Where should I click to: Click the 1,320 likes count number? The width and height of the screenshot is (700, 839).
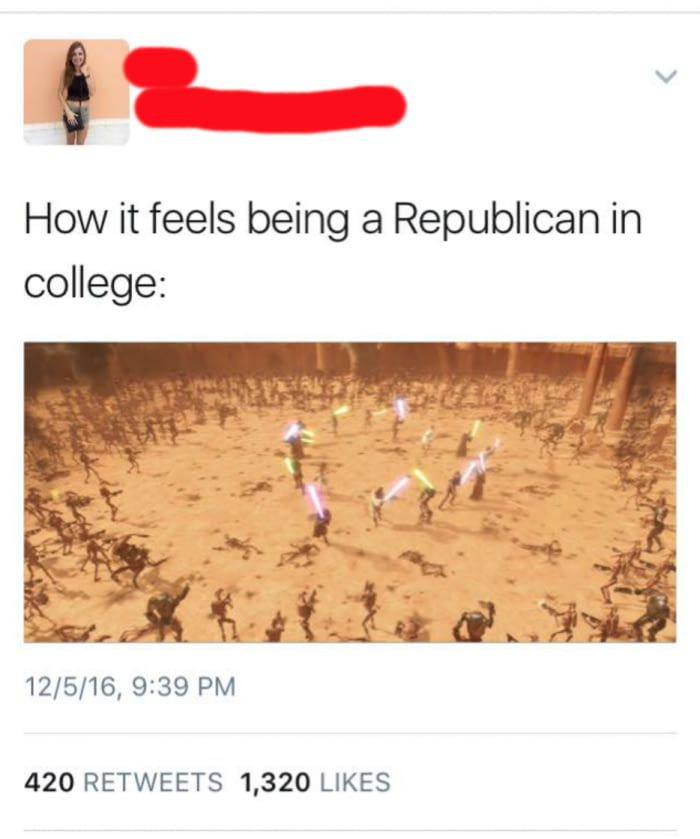coord(275,782)
